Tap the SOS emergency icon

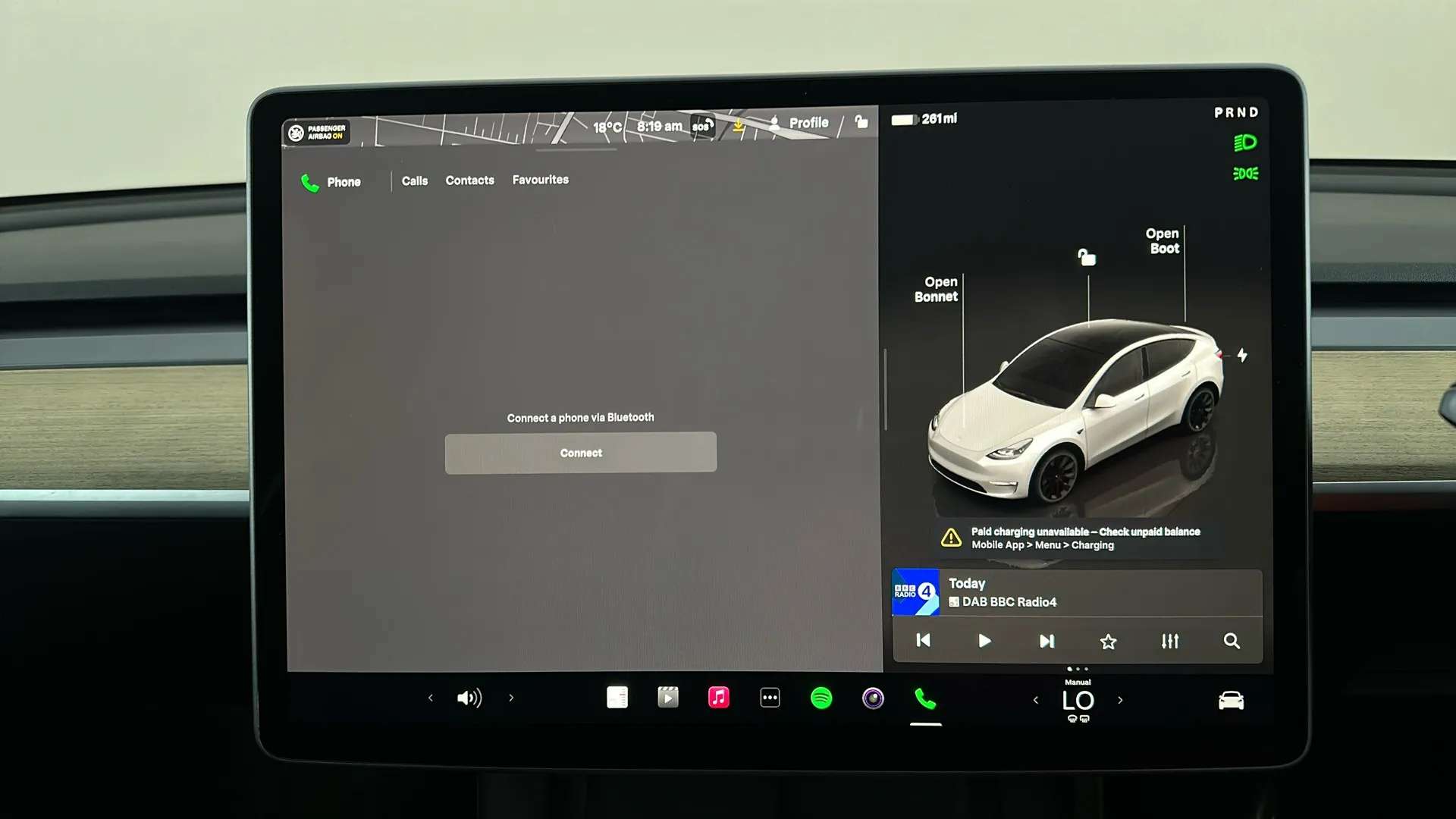point(703,126)
